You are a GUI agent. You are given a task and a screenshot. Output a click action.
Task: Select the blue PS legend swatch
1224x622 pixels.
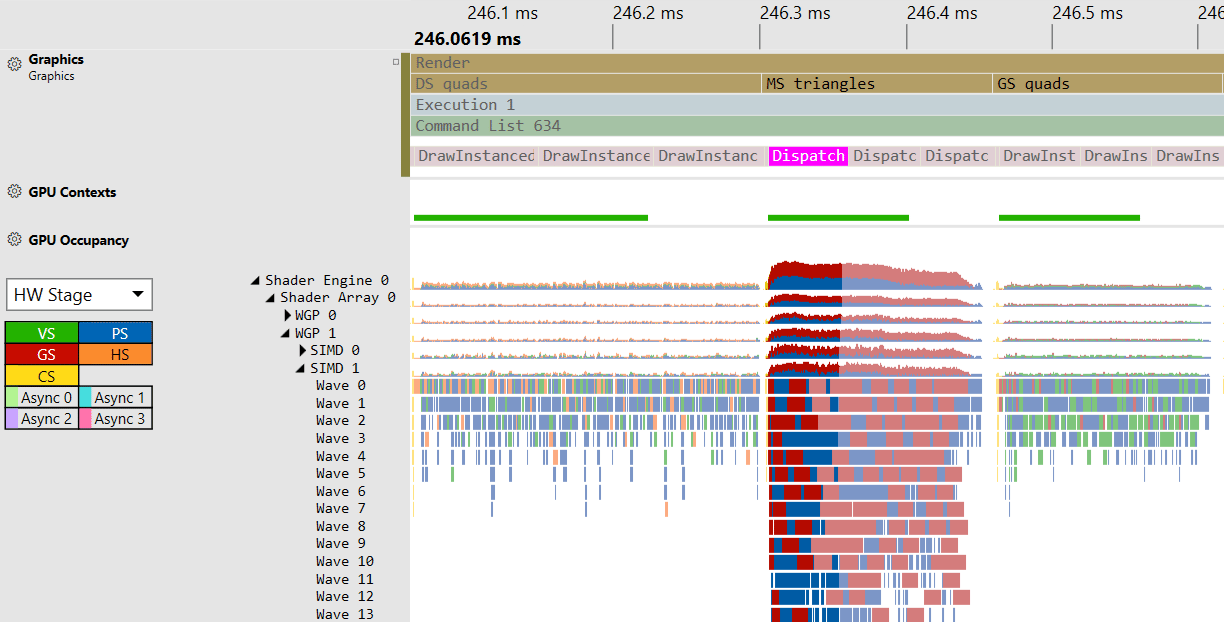tap(116, 333)
